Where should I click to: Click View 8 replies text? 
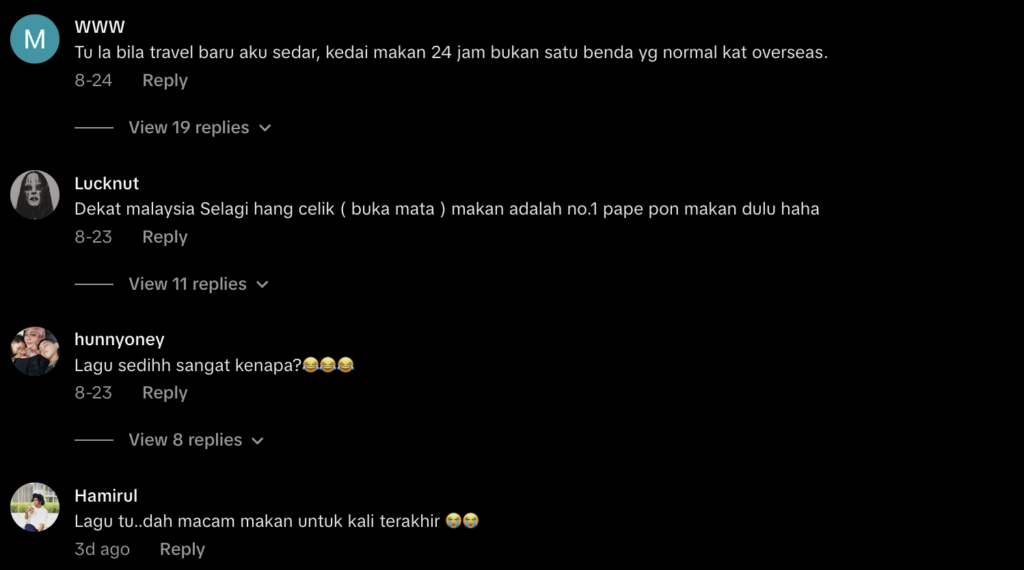point(185,440)
